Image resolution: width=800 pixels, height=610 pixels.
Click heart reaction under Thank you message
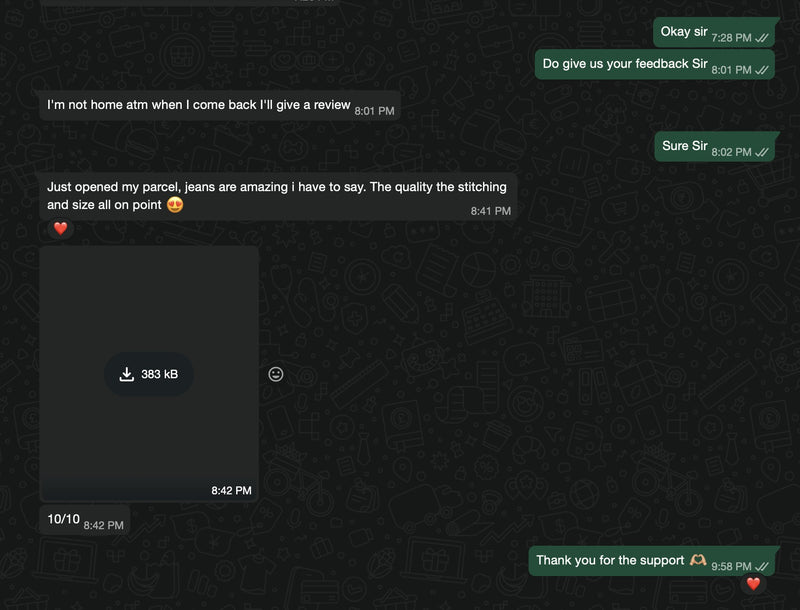tap(753, 583)
